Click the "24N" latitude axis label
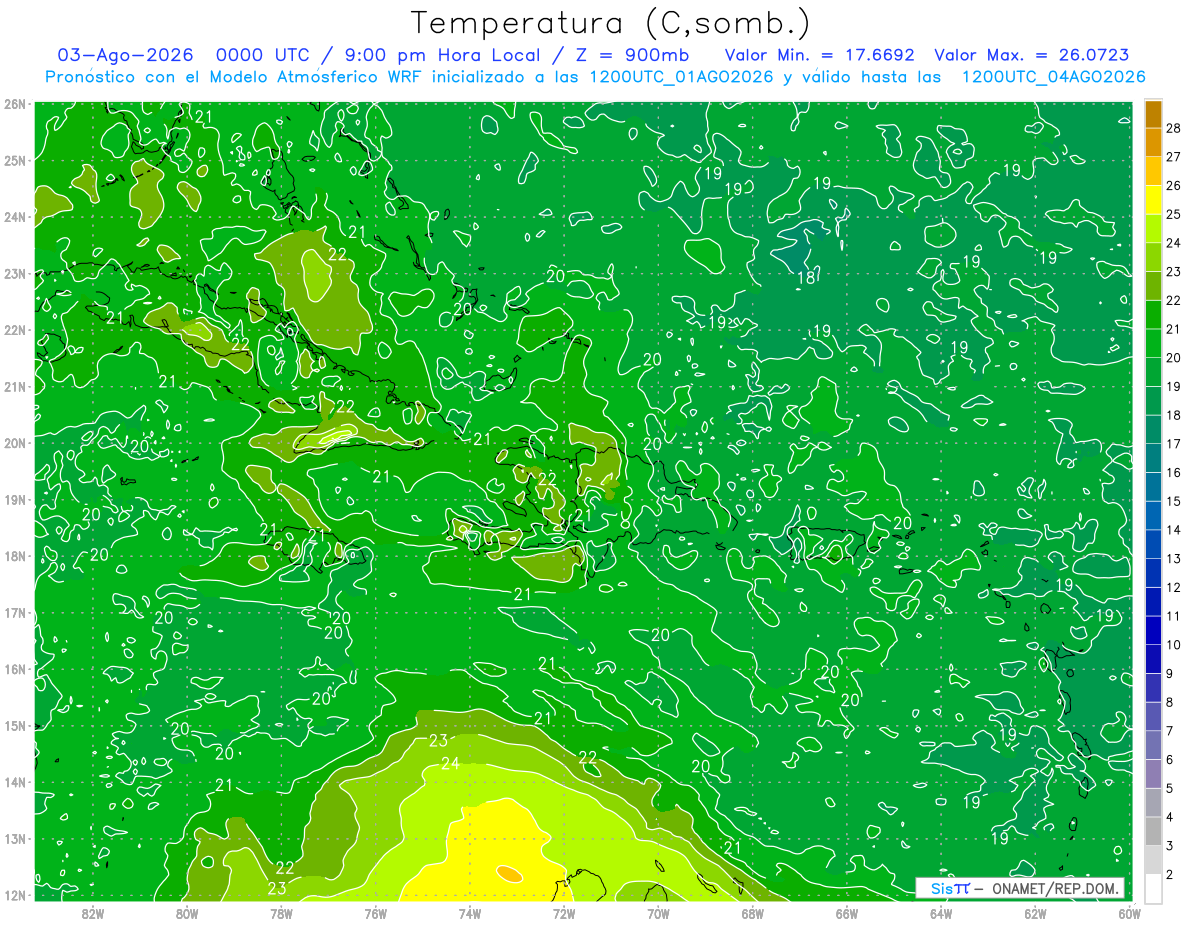 click(x=15, y=217)
